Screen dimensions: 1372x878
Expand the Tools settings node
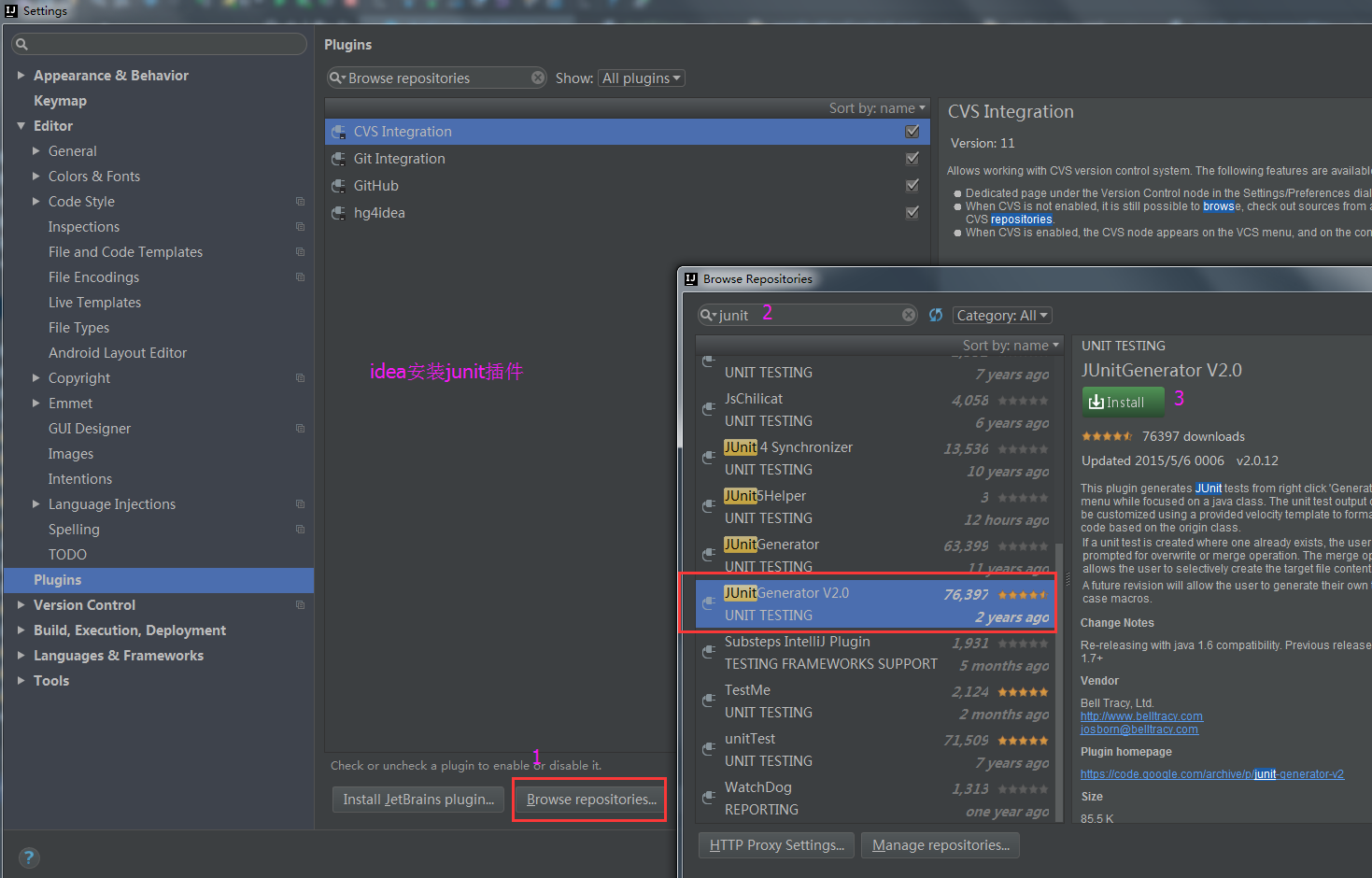click(21, 680)
